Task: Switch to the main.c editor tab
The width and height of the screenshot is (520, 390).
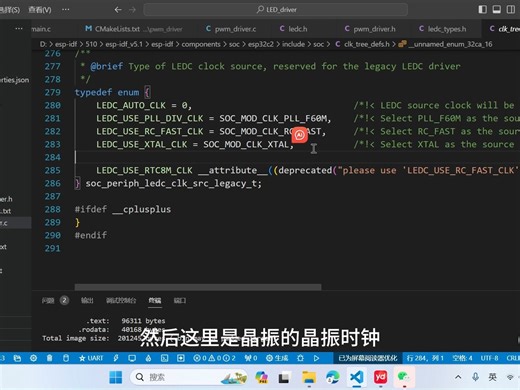Action: [41, 29]
